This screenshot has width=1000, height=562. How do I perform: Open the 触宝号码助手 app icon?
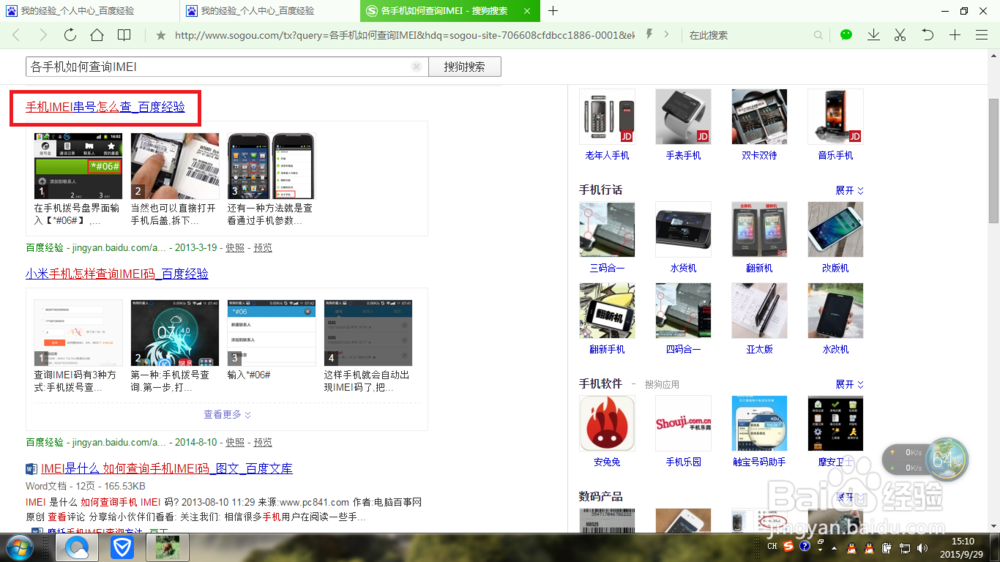pos(759,423)
